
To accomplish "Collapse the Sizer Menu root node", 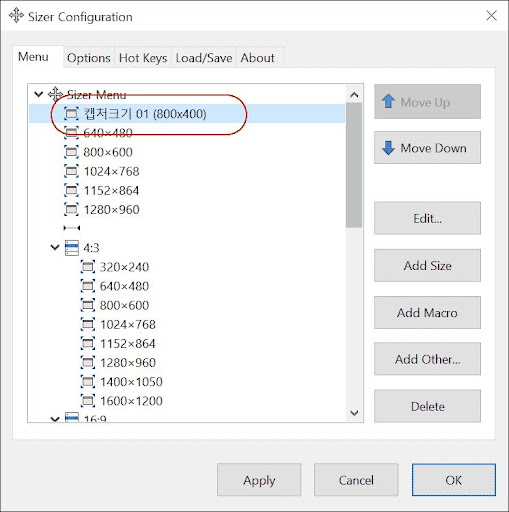I will click(x=39, y=95).
